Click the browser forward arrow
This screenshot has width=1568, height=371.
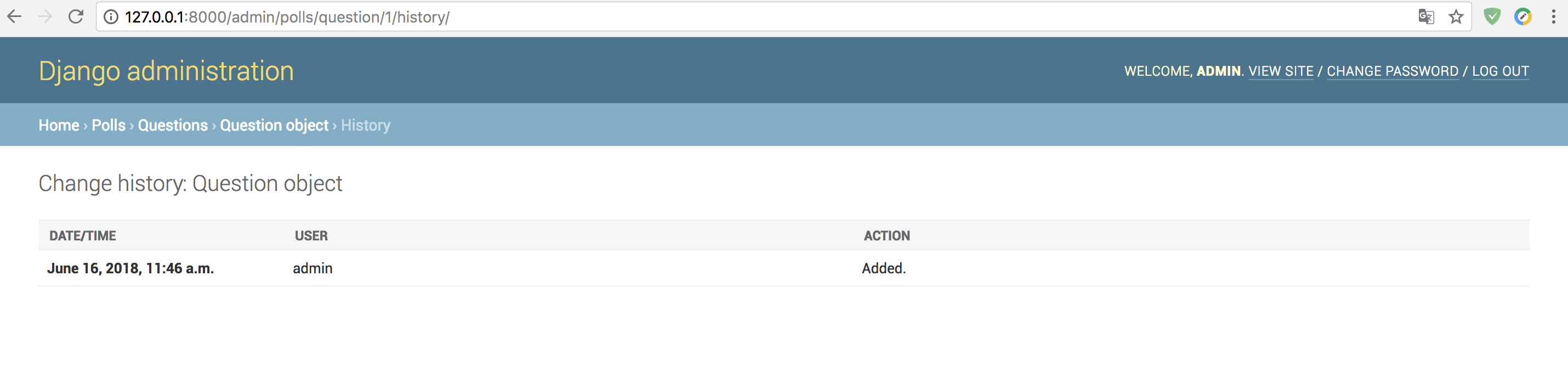point(45,16)
